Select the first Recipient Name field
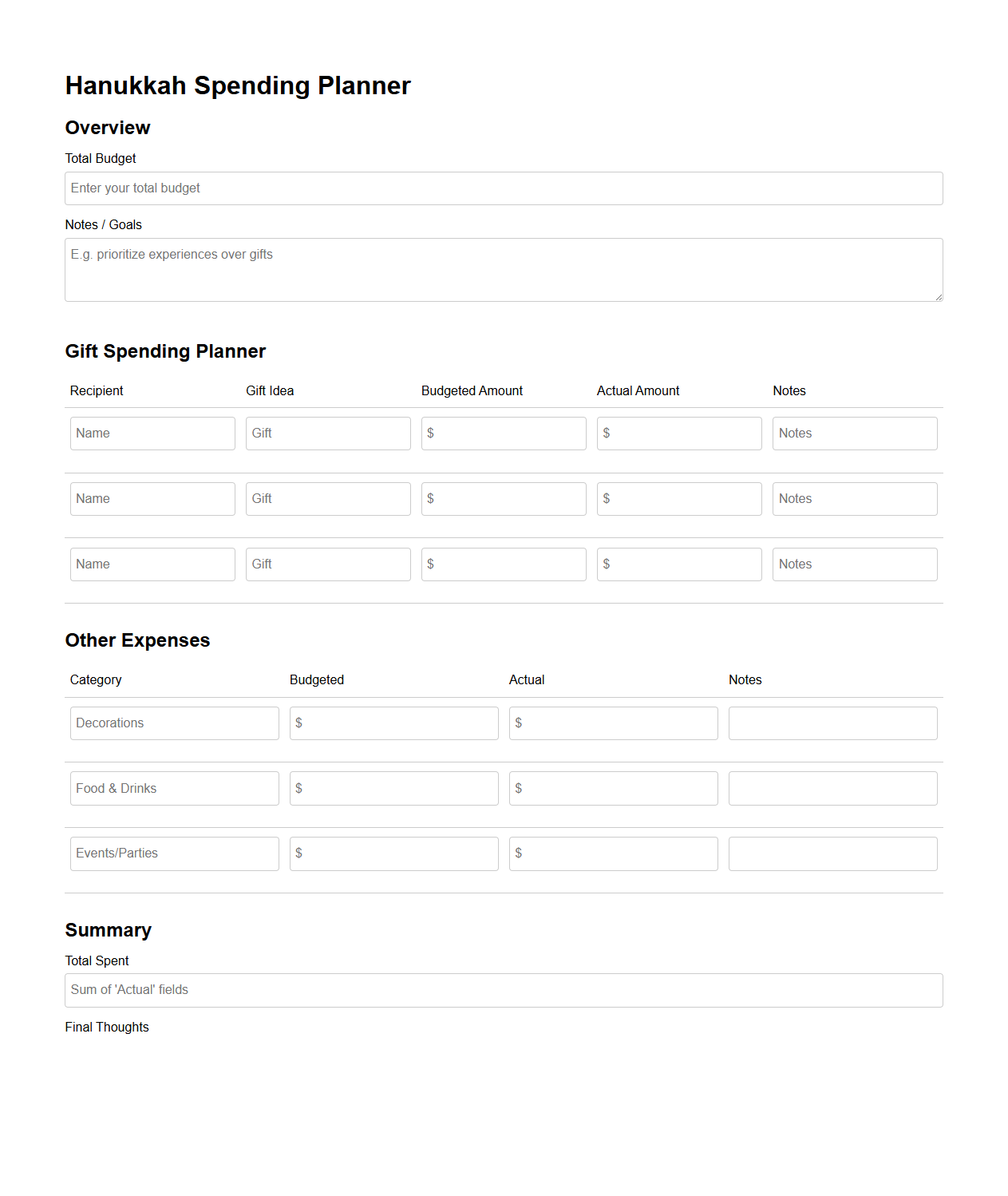This screenshot has width=1008, height=1196. [152, 433]
